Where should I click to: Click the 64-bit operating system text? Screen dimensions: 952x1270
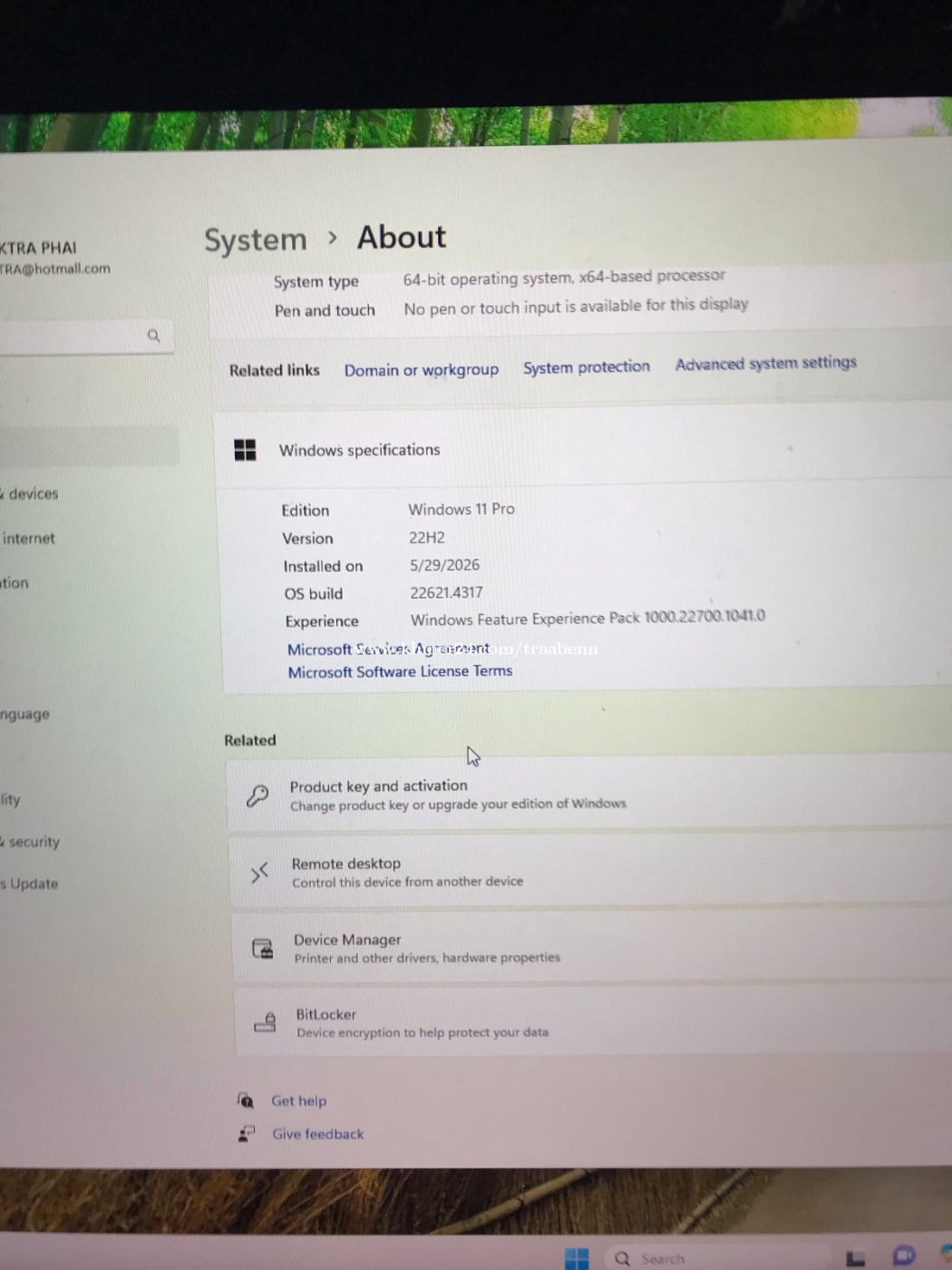tap(565, 277)
